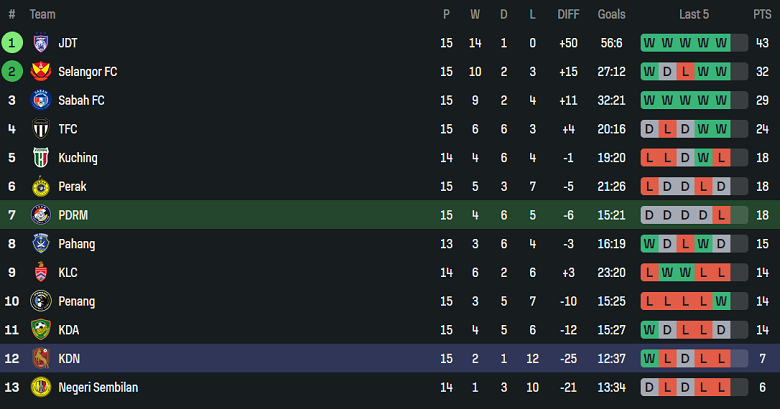Sort standings by DIFF column header

click(567, 14)
